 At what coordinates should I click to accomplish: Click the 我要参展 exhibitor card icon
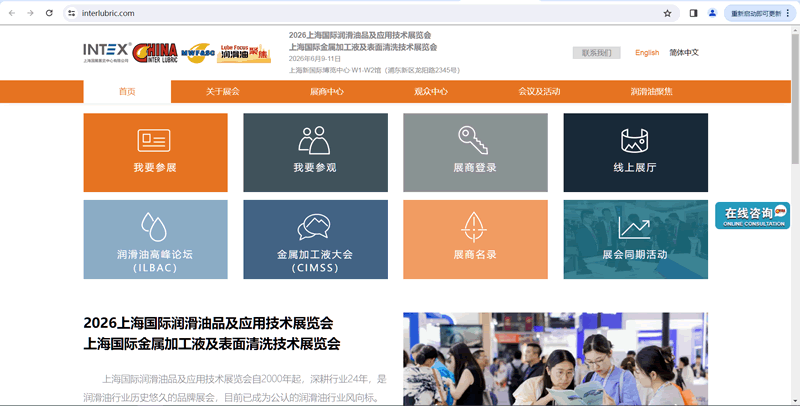(154, 140)
